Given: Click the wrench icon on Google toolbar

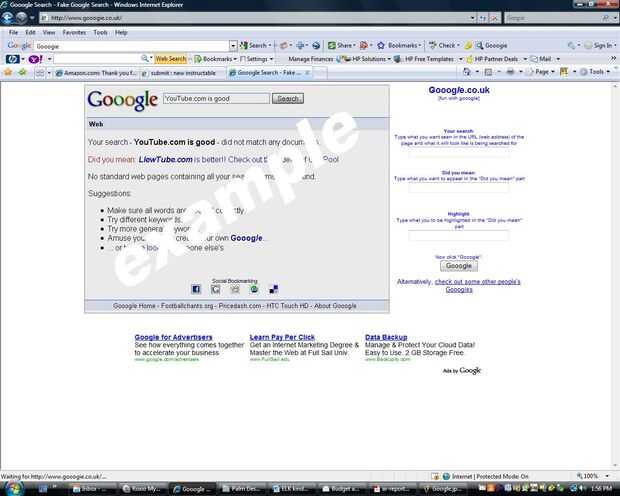Looking at the screenshot, I should (572, 45).
